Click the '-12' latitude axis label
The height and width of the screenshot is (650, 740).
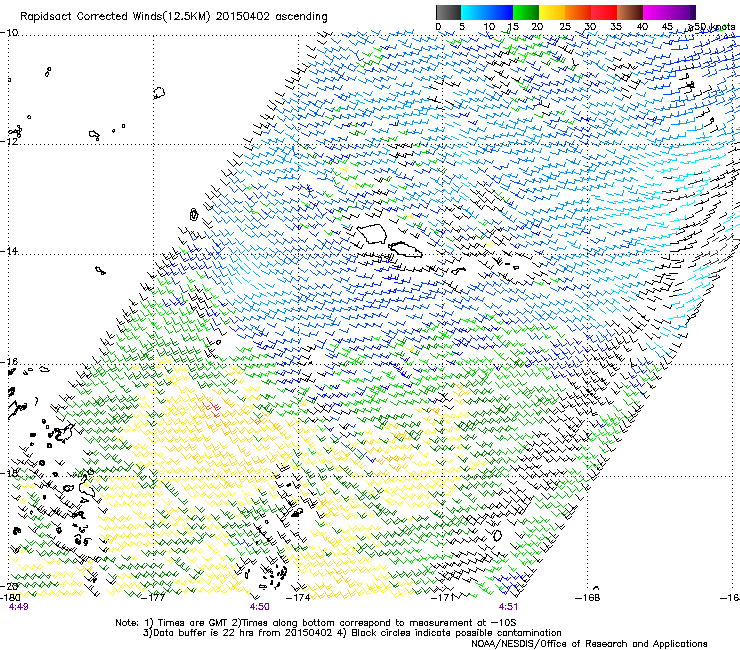click(x=9, y=141)
